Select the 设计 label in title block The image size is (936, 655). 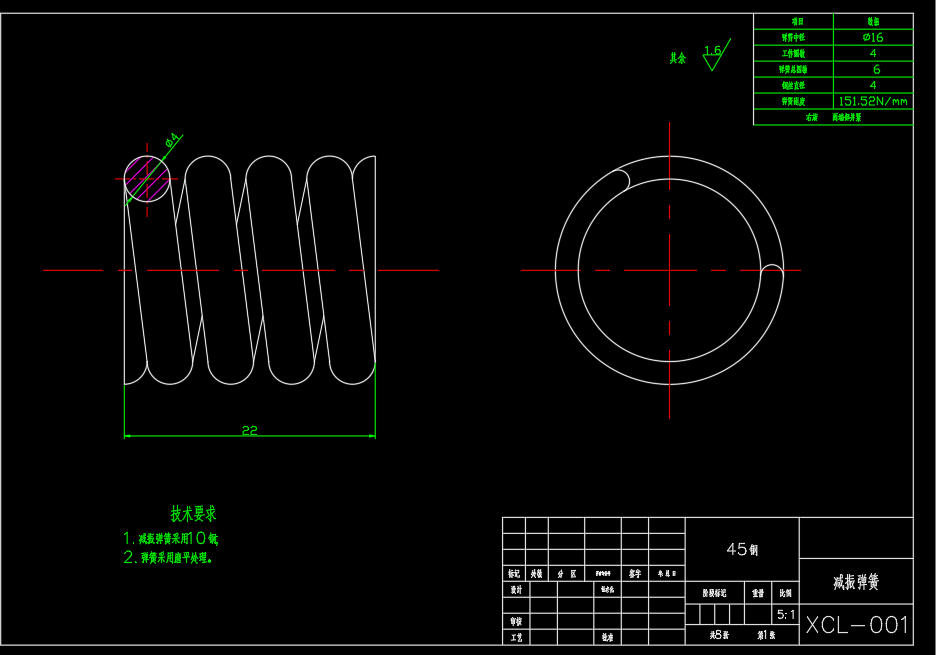(515, 590)
